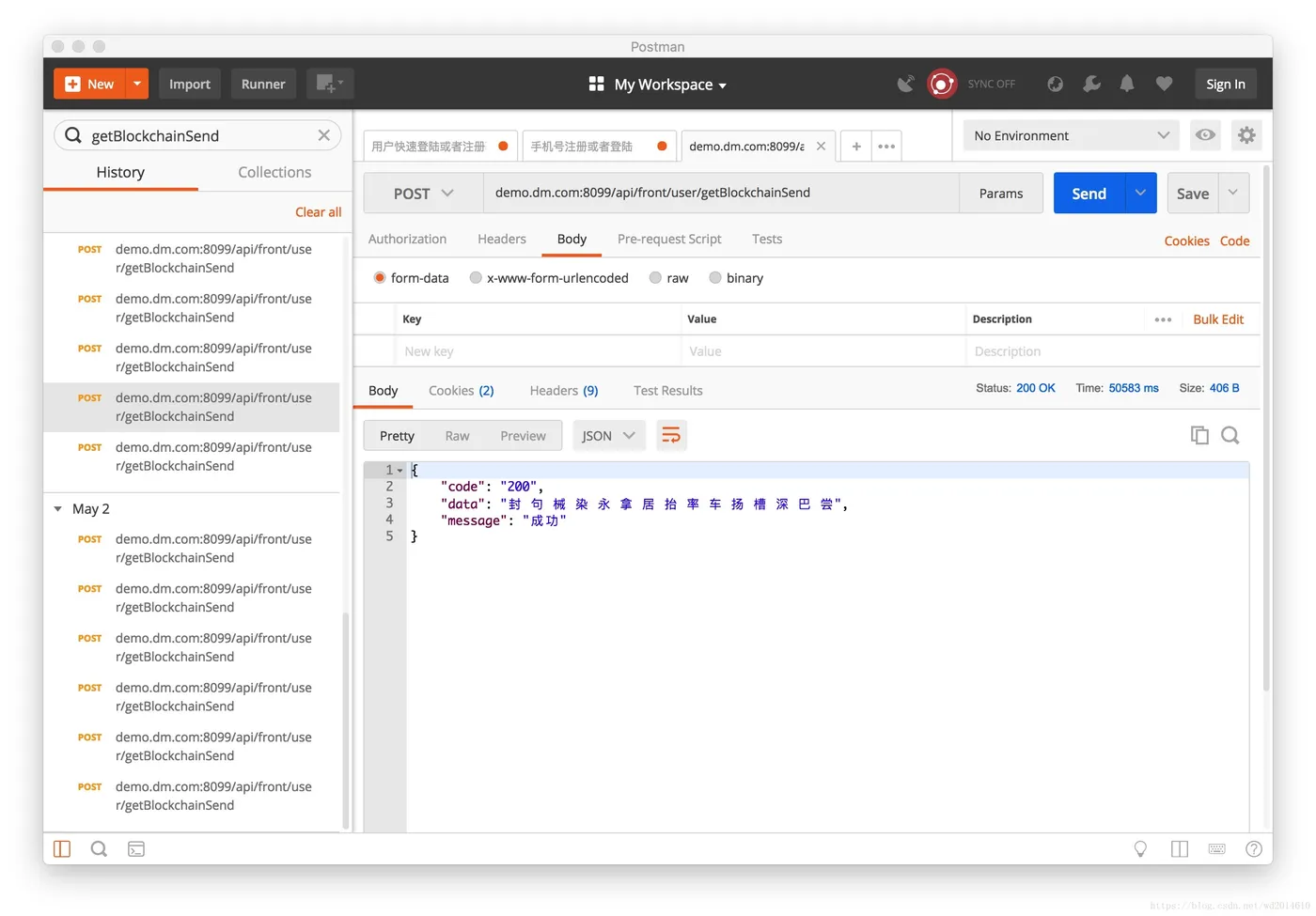Open the request Headers tab
The width and height of the screenshot is (1316, 916).
502,239
